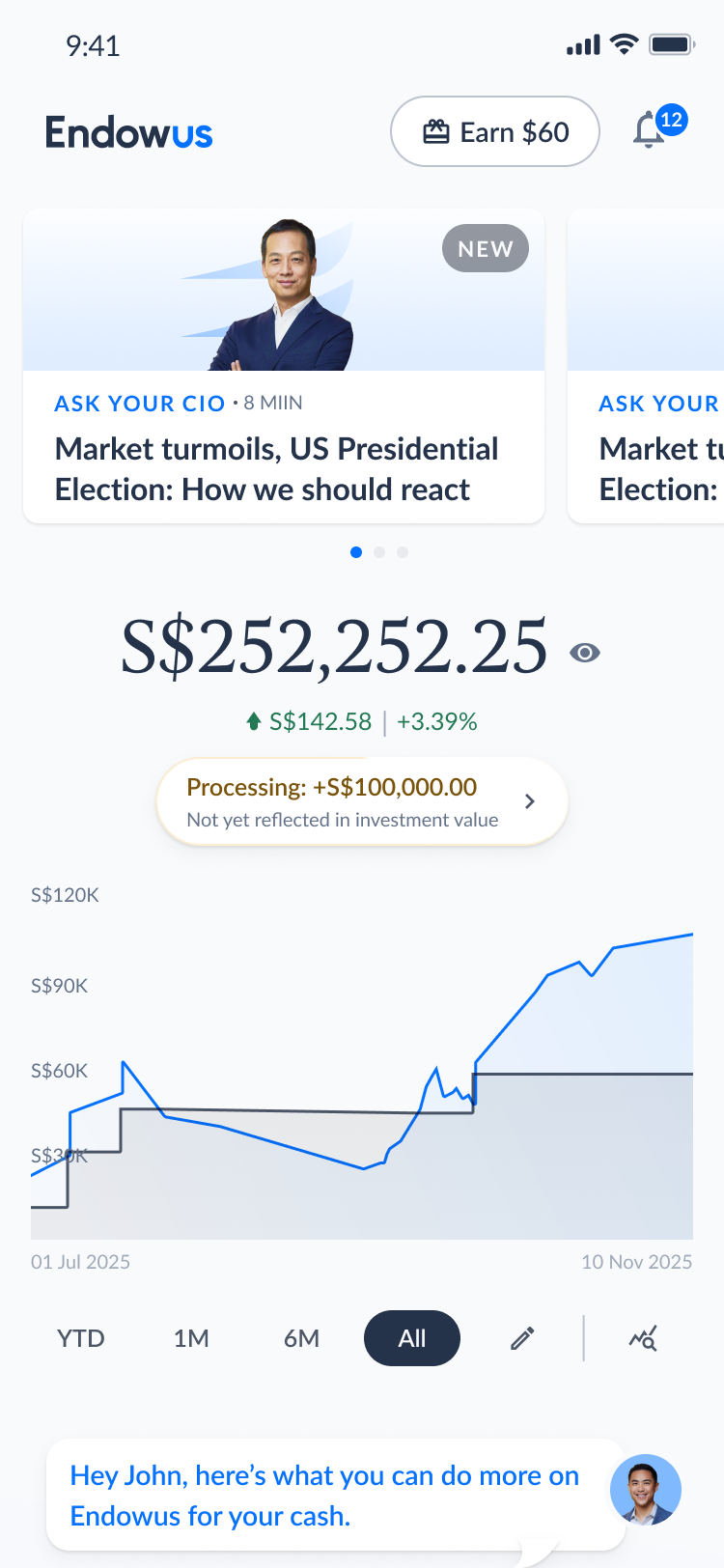Hide portfolio balance with eye icon
724x1568 pixels.
[x=585, y=653]
